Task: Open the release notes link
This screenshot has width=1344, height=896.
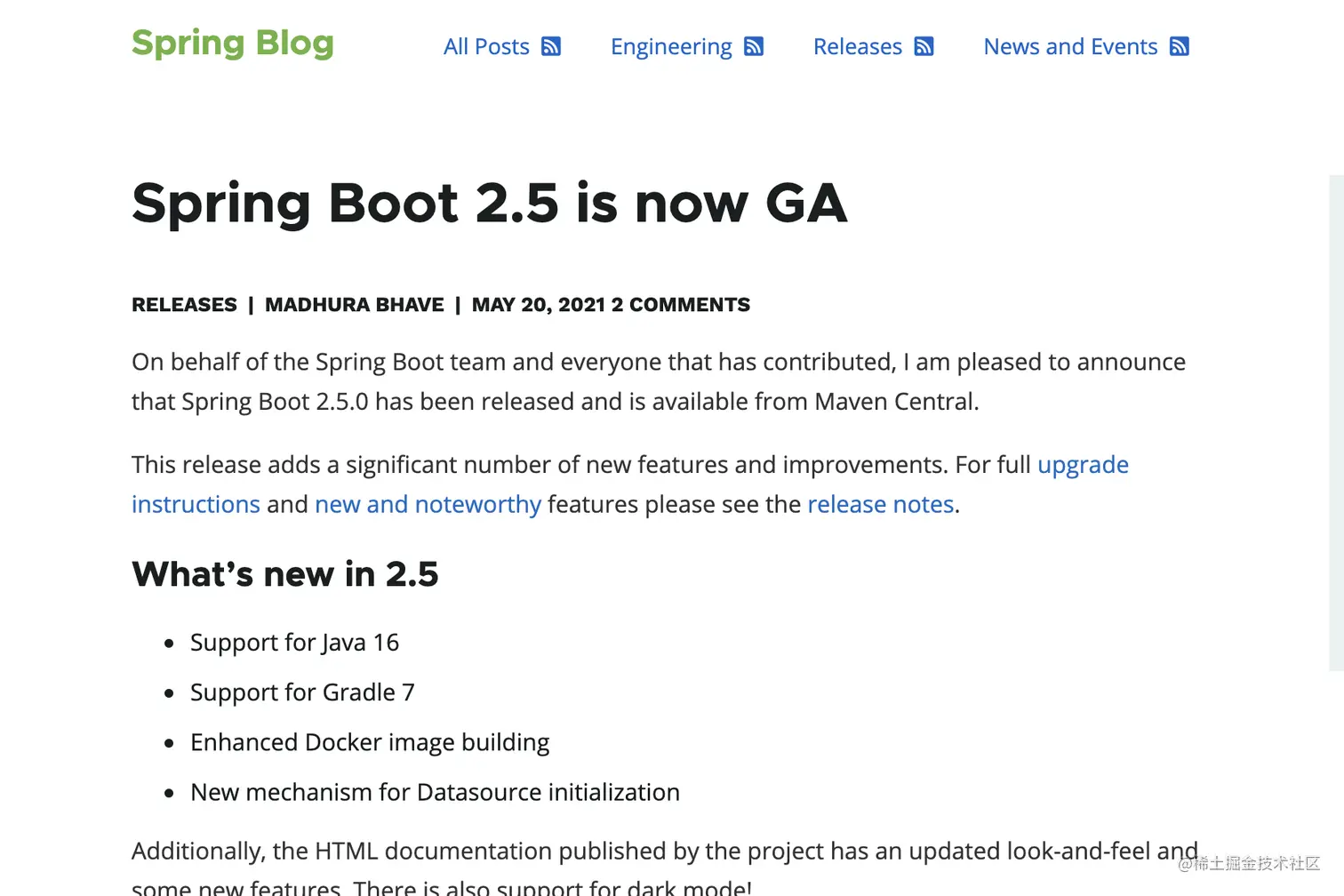Action: (880, 504)
